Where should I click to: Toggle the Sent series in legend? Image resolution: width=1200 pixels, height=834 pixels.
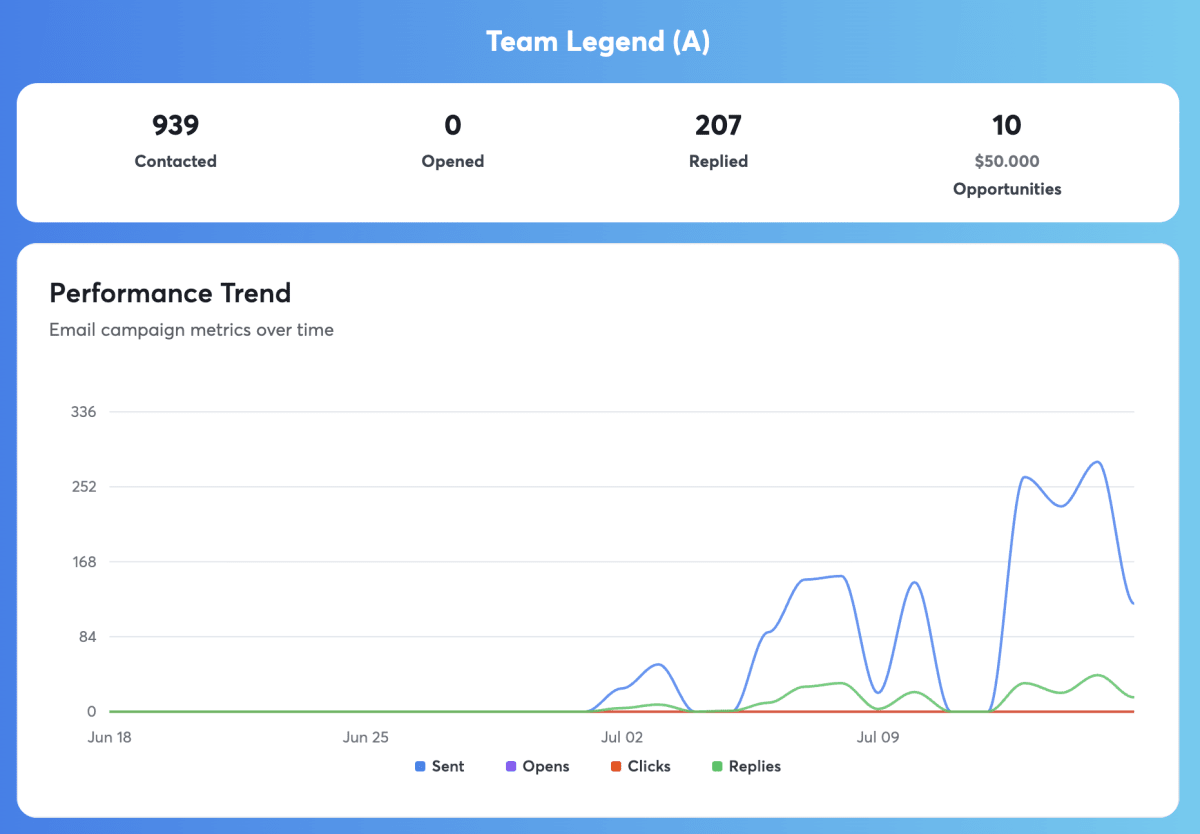coord(439,766)
